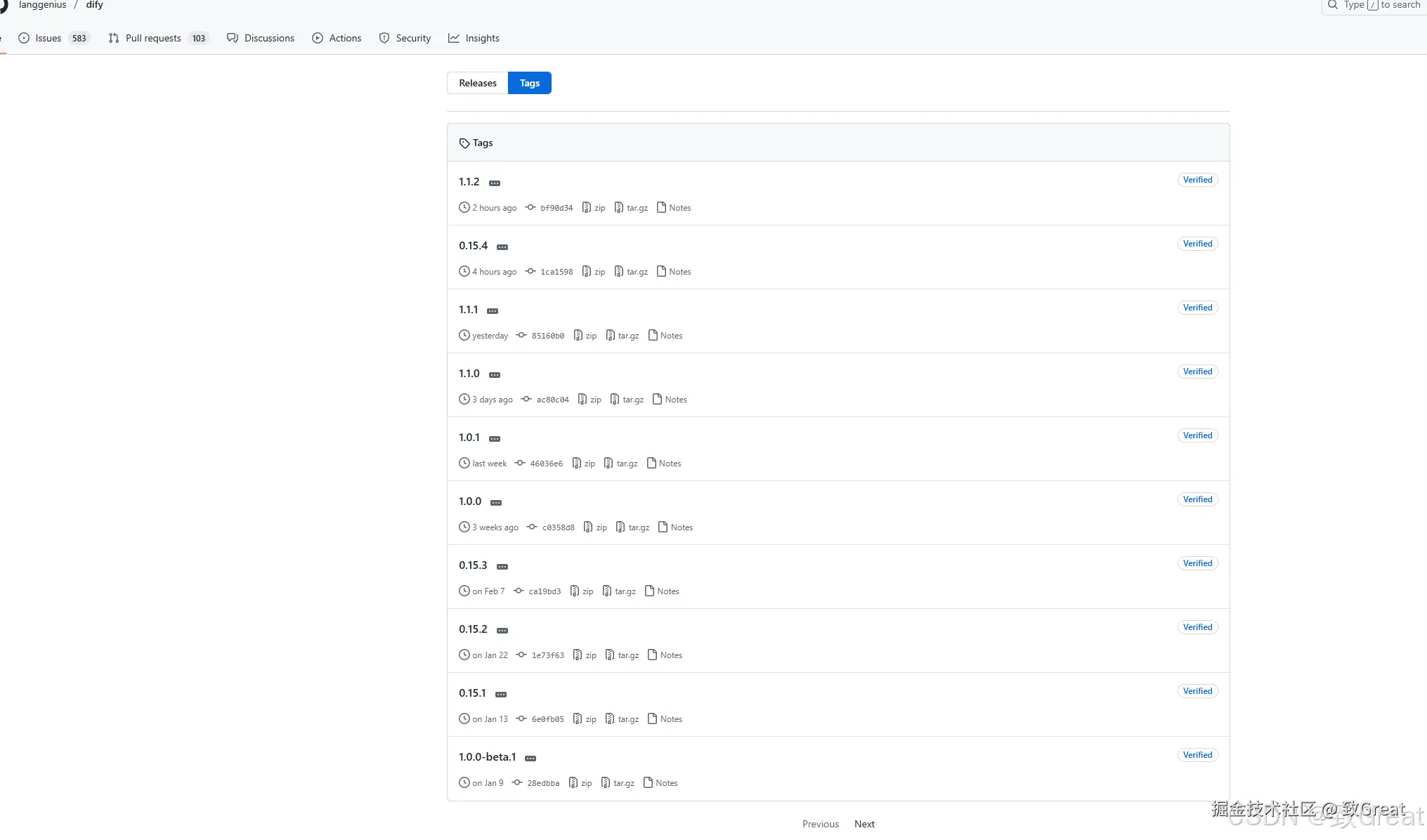Viewport: 1427px width, 840px height.
Task: Select the Tags tab
Action: coord(530,83)
